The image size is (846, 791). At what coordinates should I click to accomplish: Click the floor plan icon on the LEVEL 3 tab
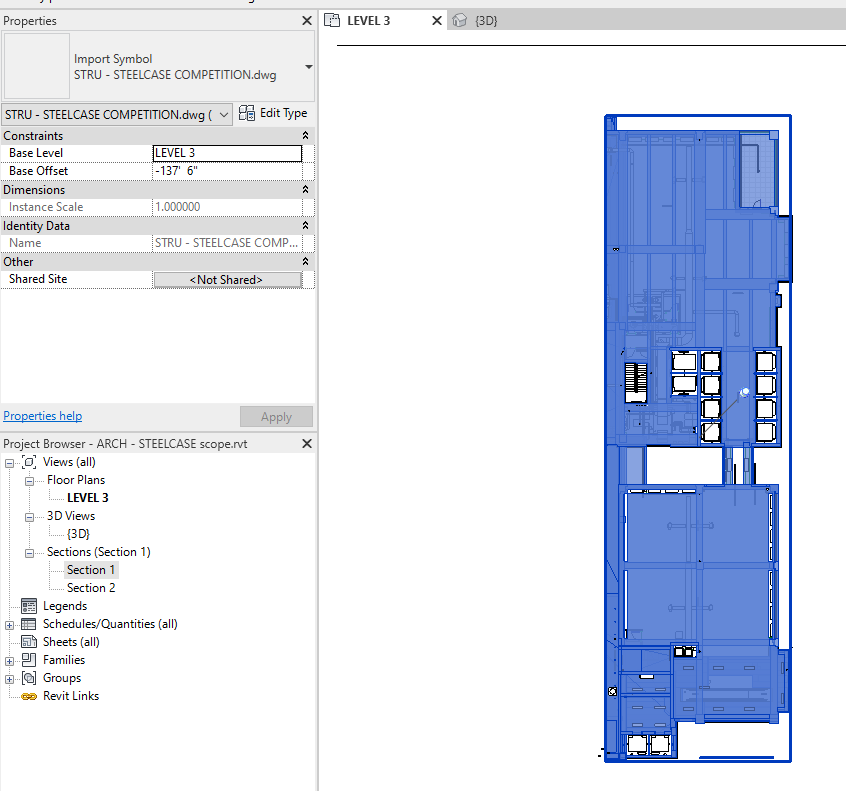[x=331, y=19]
